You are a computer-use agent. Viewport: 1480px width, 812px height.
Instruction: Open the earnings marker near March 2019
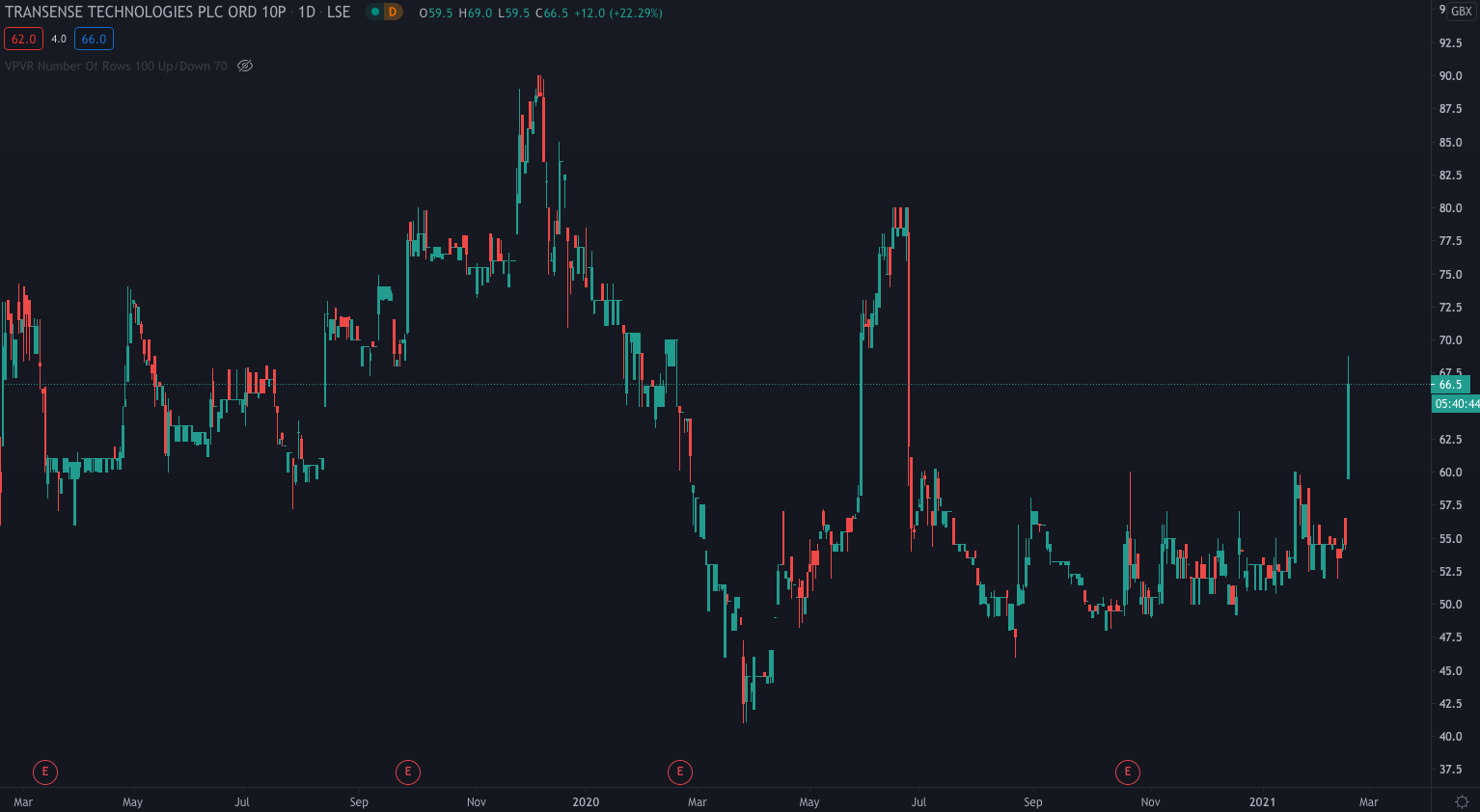[x=45, y=771]
